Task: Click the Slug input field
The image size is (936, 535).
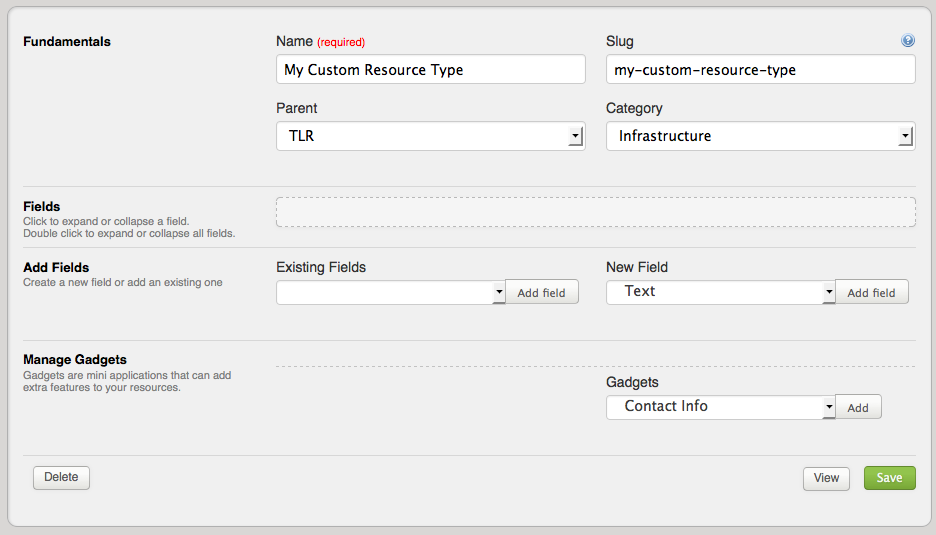Action: click(x=760, y=69)
